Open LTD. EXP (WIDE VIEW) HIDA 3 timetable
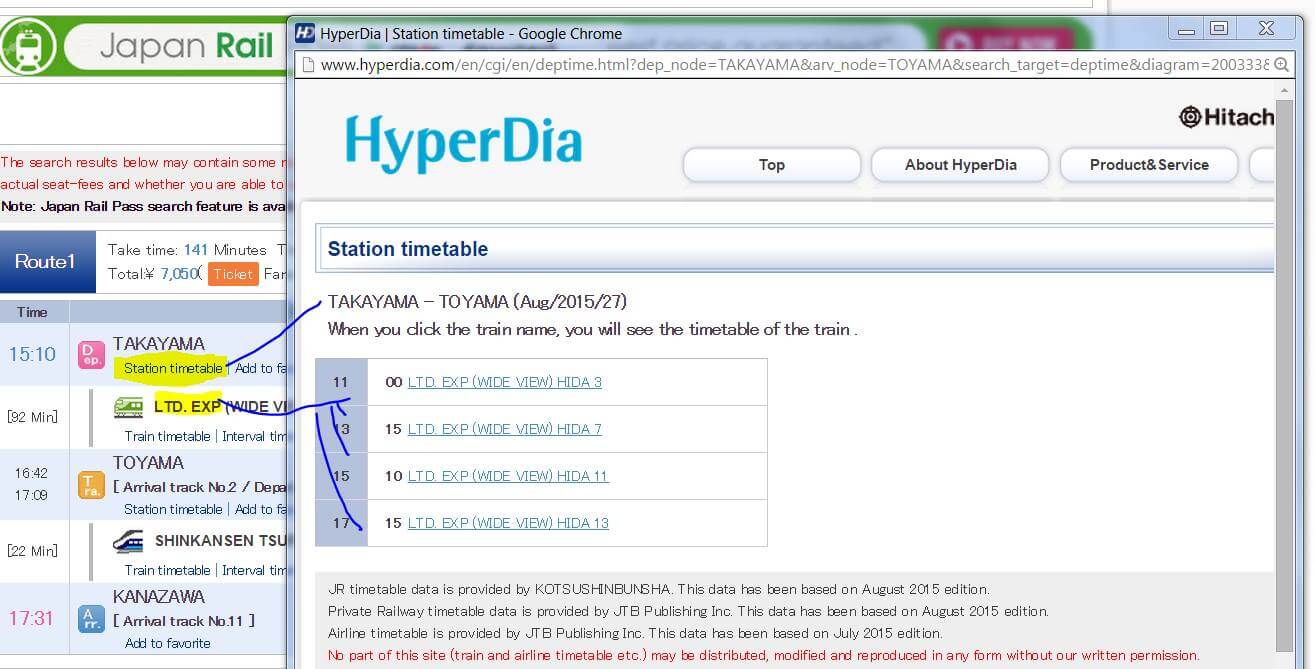The image size is (1315, 669). coord(505,382)
